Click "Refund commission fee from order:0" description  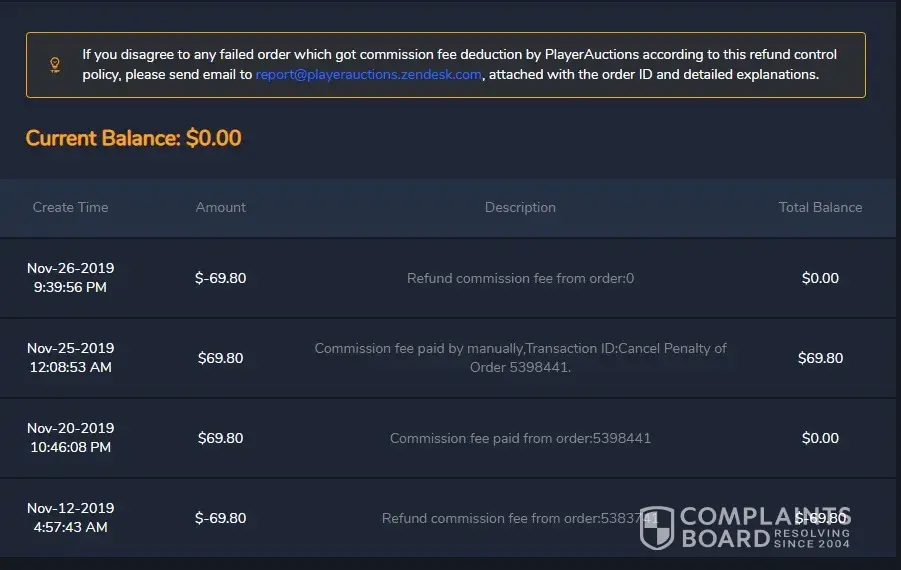tap(520, 278)
